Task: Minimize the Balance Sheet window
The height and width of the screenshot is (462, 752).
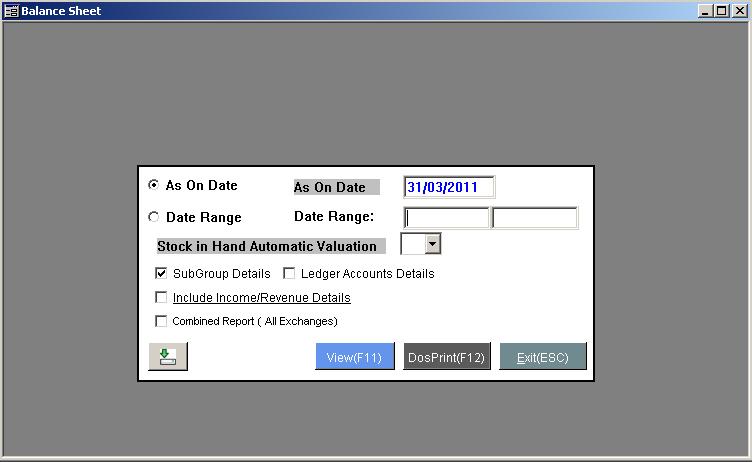Action: coord(706,11)
